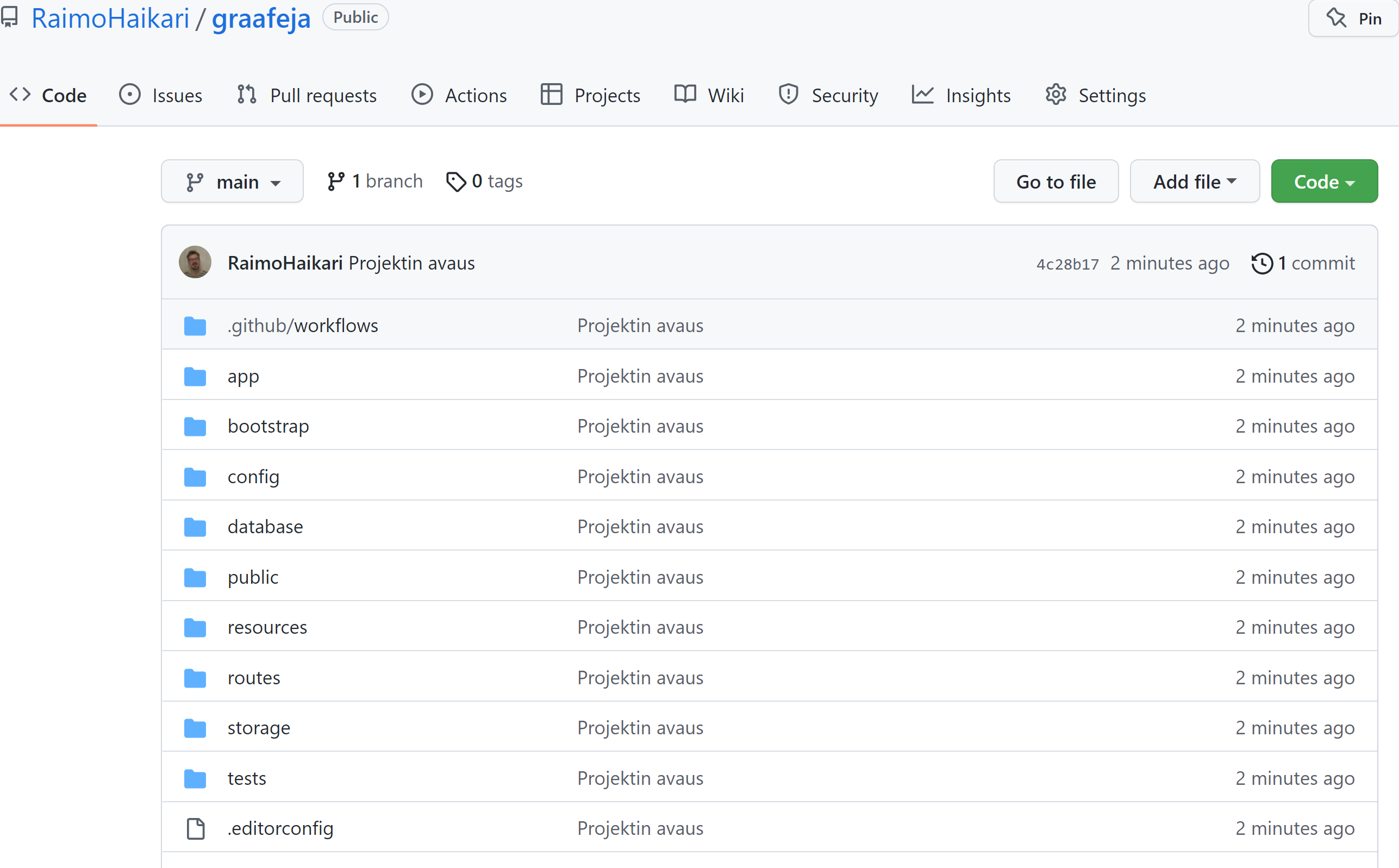Viewport: 1399px width, 868px height.
Task: Open Projektin avaus commit in .editorconfig row
Action: coord(640,828)
